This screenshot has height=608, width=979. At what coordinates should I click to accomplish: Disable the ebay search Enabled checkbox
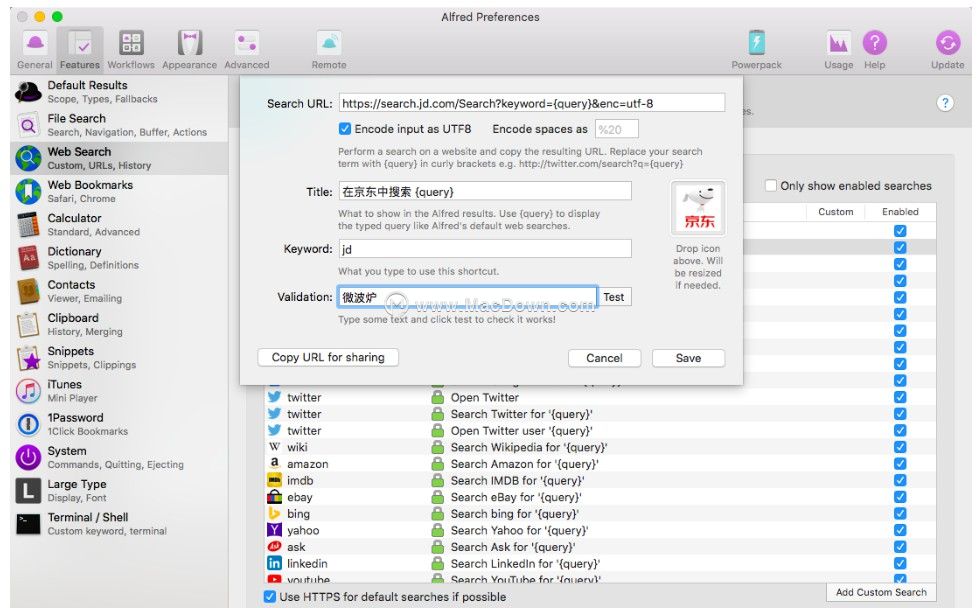click(900, 497)
